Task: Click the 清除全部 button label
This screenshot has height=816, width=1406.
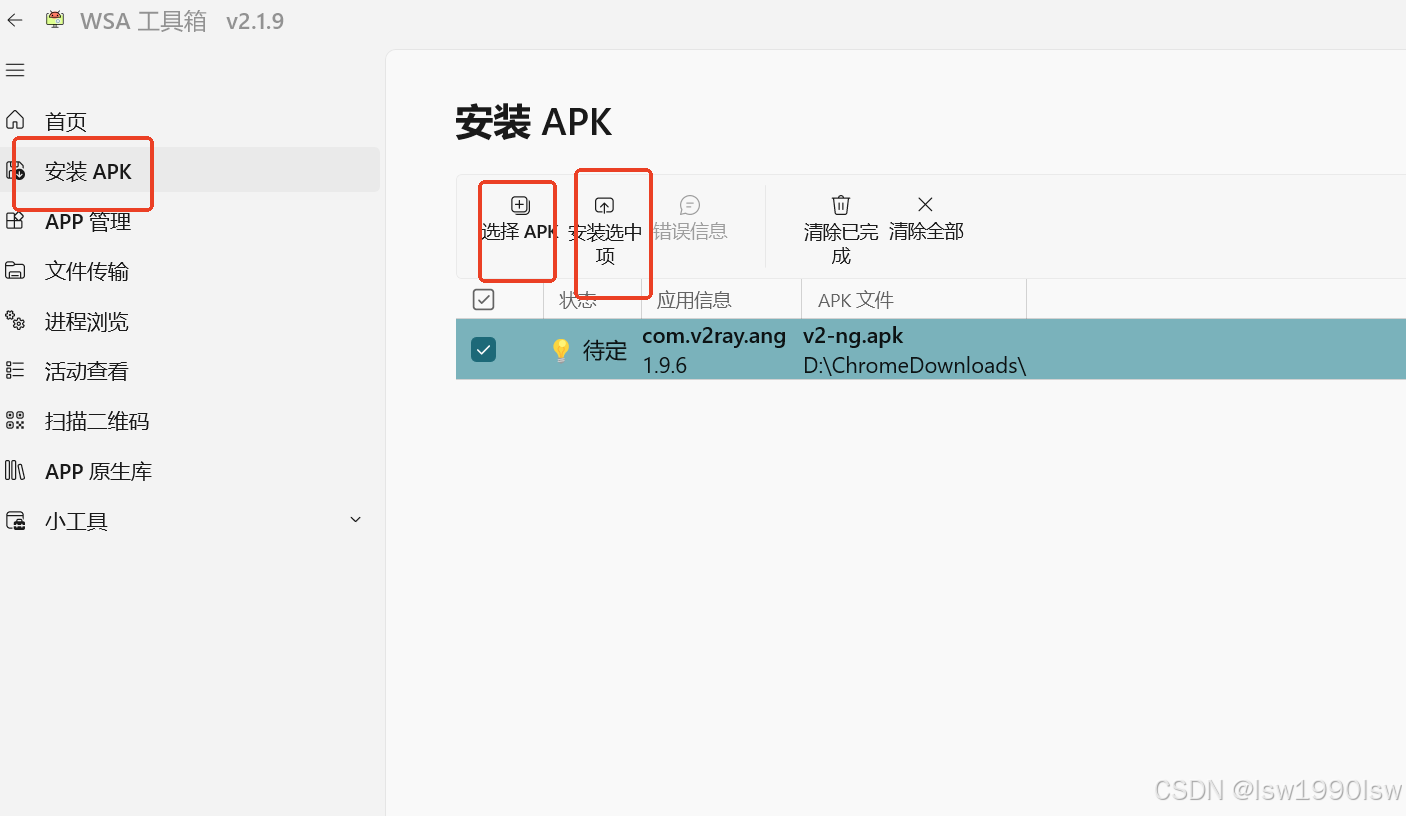Action: (926, 232)
